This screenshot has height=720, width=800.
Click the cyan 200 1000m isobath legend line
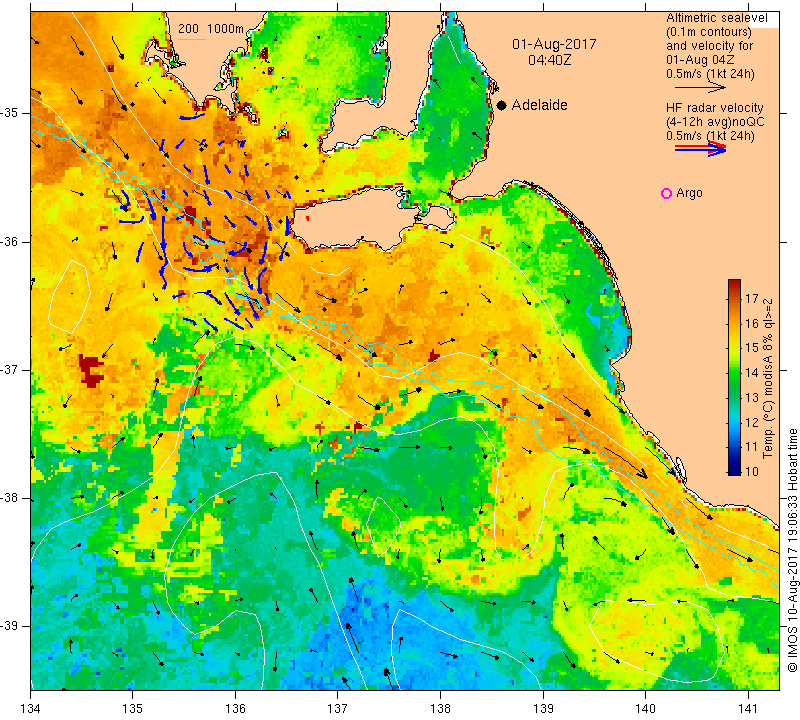click(192, 39)
